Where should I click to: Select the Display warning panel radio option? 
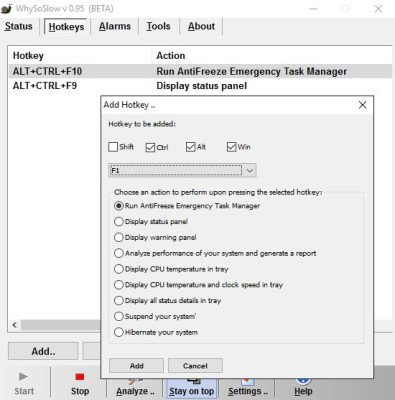click(119, 237)
